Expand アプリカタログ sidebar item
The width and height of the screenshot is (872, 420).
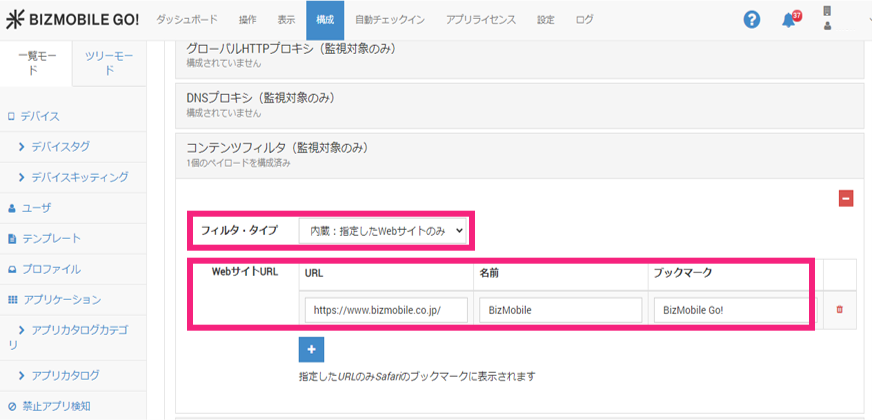click(65, 375)
